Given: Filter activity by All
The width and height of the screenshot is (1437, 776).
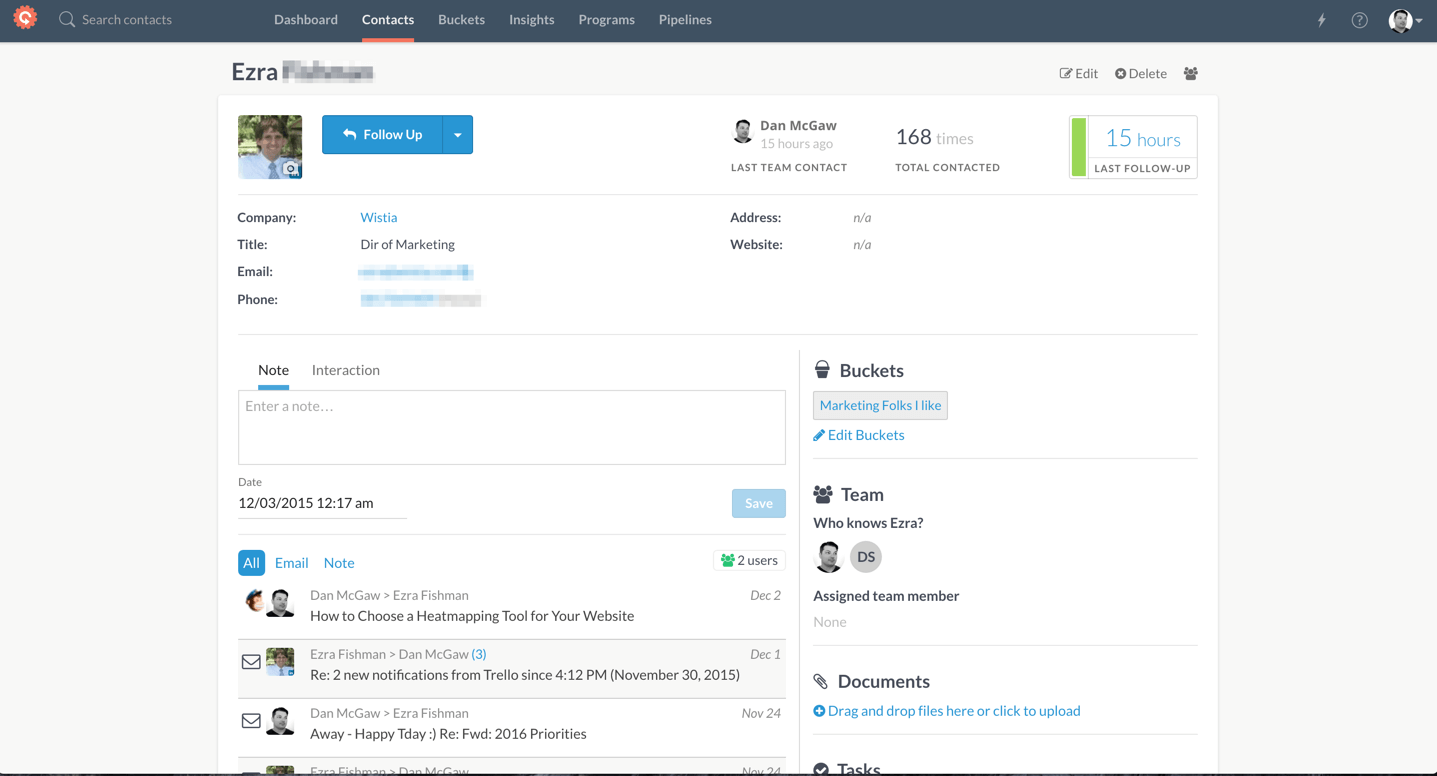Looking at the screenshot, I should pos(251,563).
